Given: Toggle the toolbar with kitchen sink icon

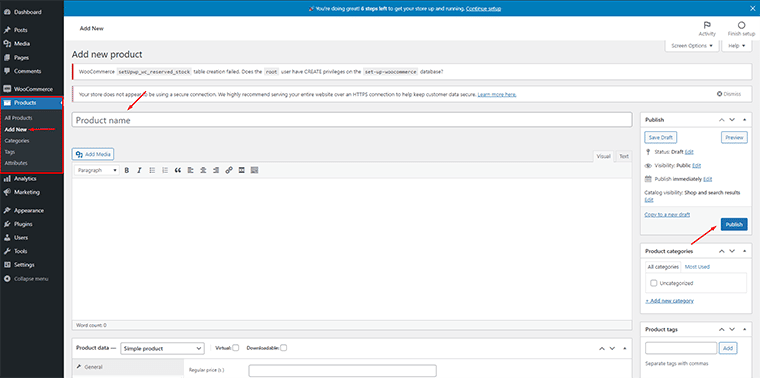Looking at the screenshot, I should [x=254, y=170].
